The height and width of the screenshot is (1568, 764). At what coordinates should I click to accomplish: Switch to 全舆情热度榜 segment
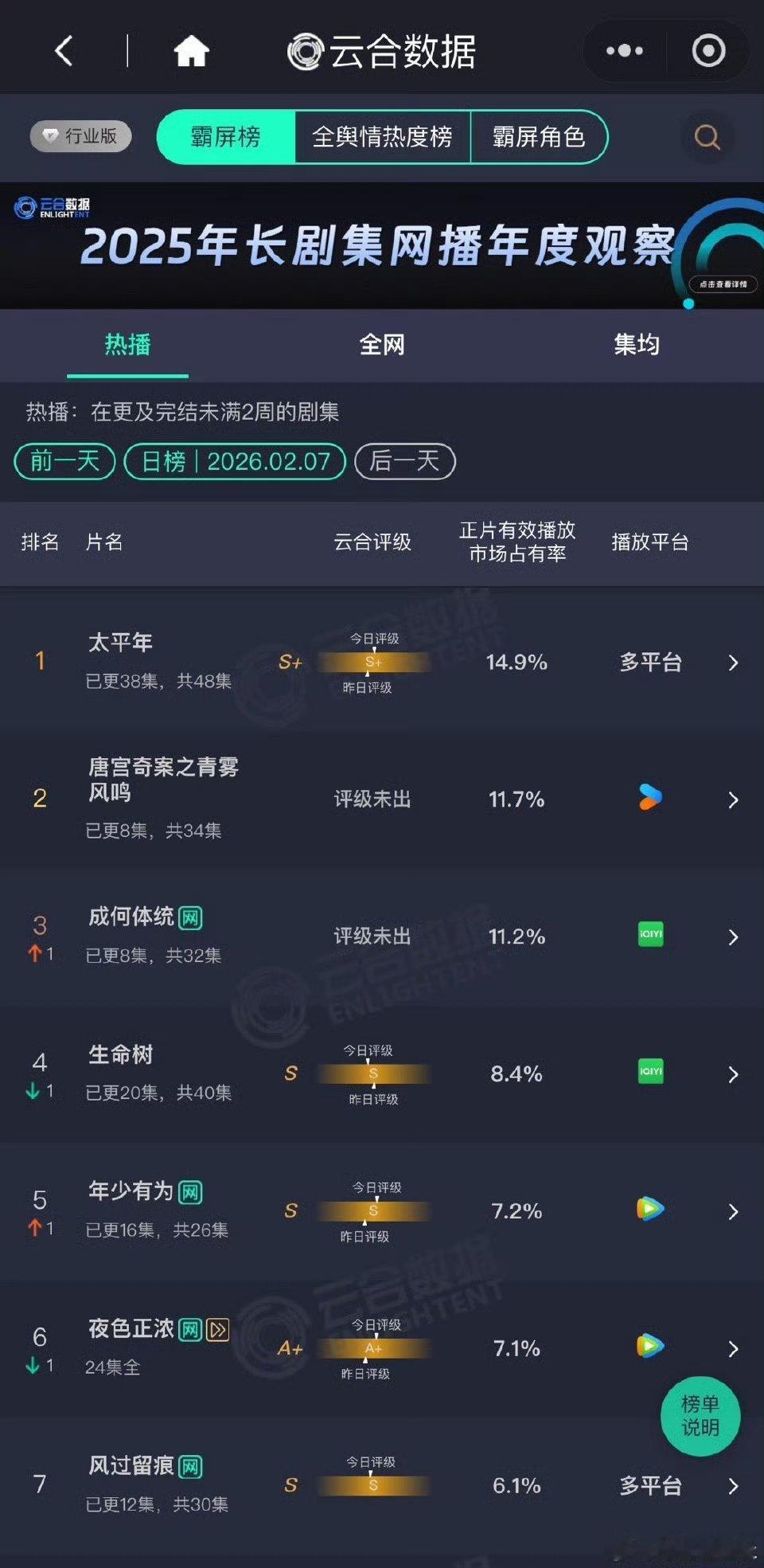click(x=382, y=137)
